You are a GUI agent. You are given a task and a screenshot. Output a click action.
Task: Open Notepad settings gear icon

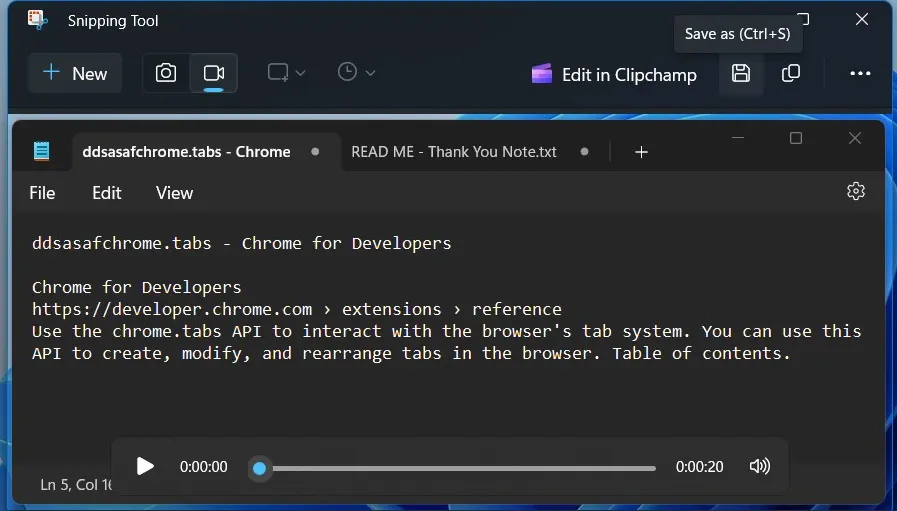pos(856,191)
